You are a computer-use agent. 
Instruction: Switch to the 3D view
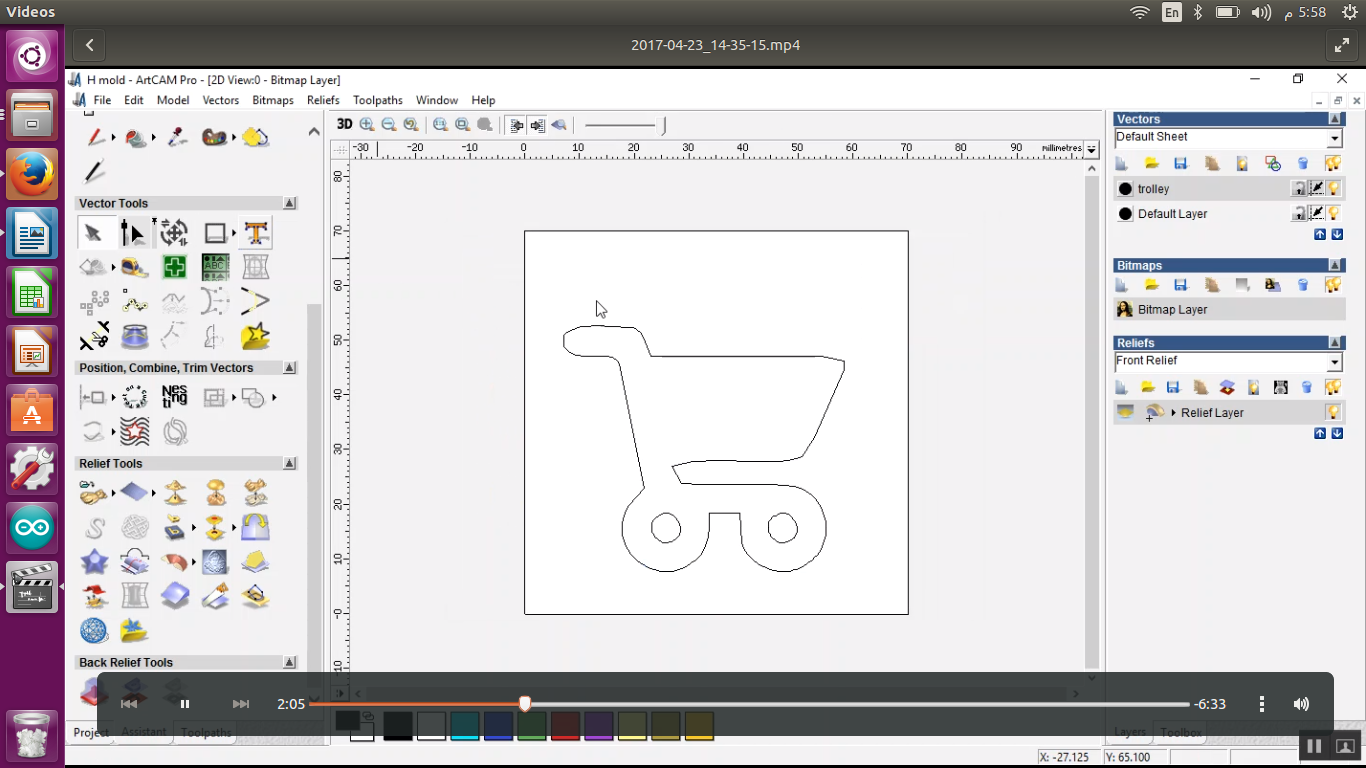pyautogui.click(x=344, y=124)
